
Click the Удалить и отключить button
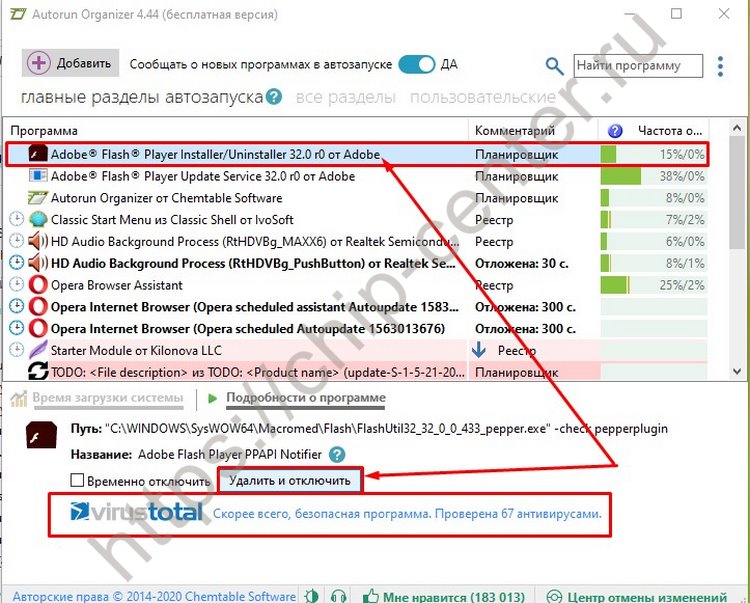pyautogui.click(x=290, y=480)
